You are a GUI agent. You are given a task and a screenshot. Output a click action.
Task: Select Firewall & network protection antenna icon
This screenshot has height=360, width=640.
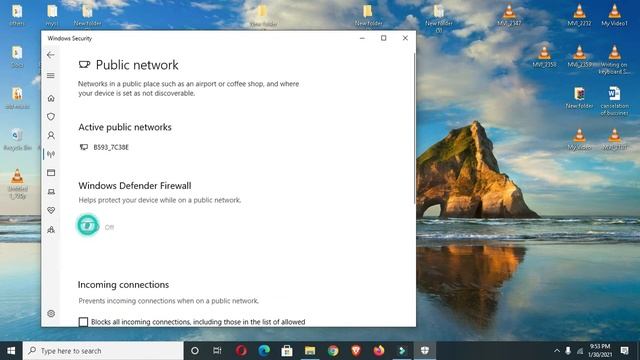[51, 154]
